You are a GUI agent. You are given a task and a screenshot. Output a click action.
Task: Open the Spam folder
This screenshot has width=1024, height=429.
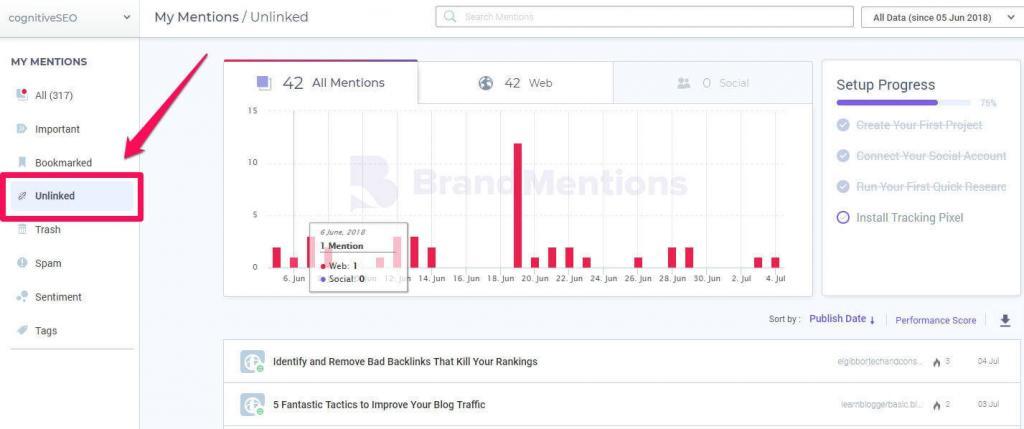(x=48, y=263)
